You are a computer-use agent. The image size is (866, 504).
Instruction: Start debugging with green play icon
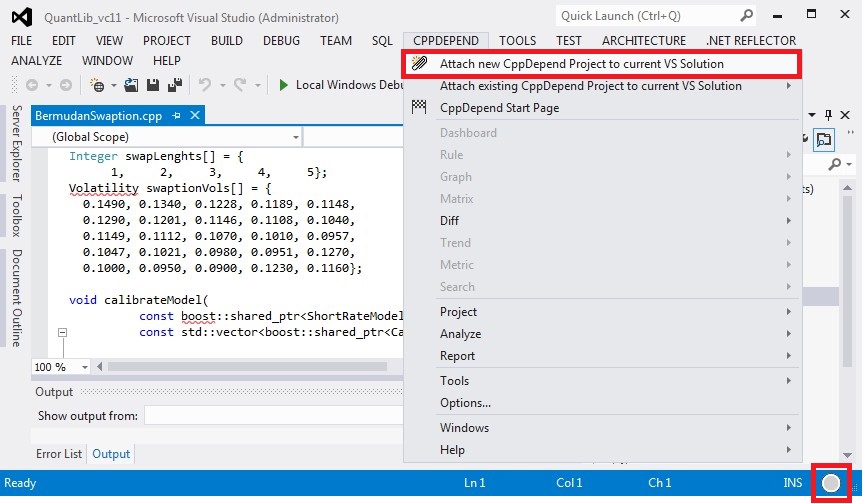pyautogui.click(x=283, y=85)
